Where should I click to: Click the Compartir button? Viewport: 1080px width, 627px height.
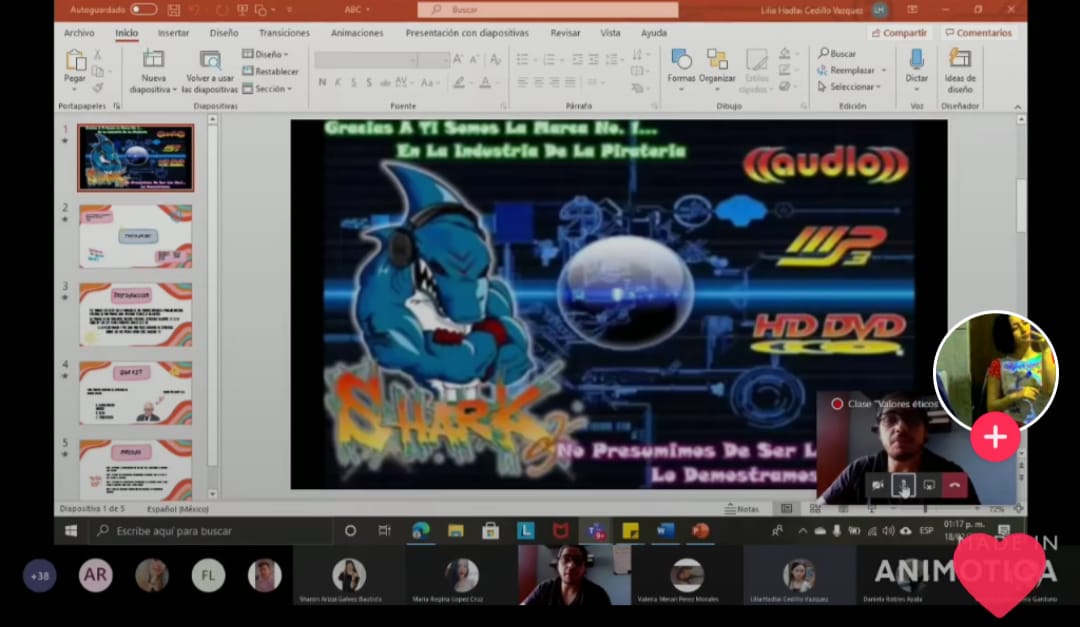click(899, 33)
